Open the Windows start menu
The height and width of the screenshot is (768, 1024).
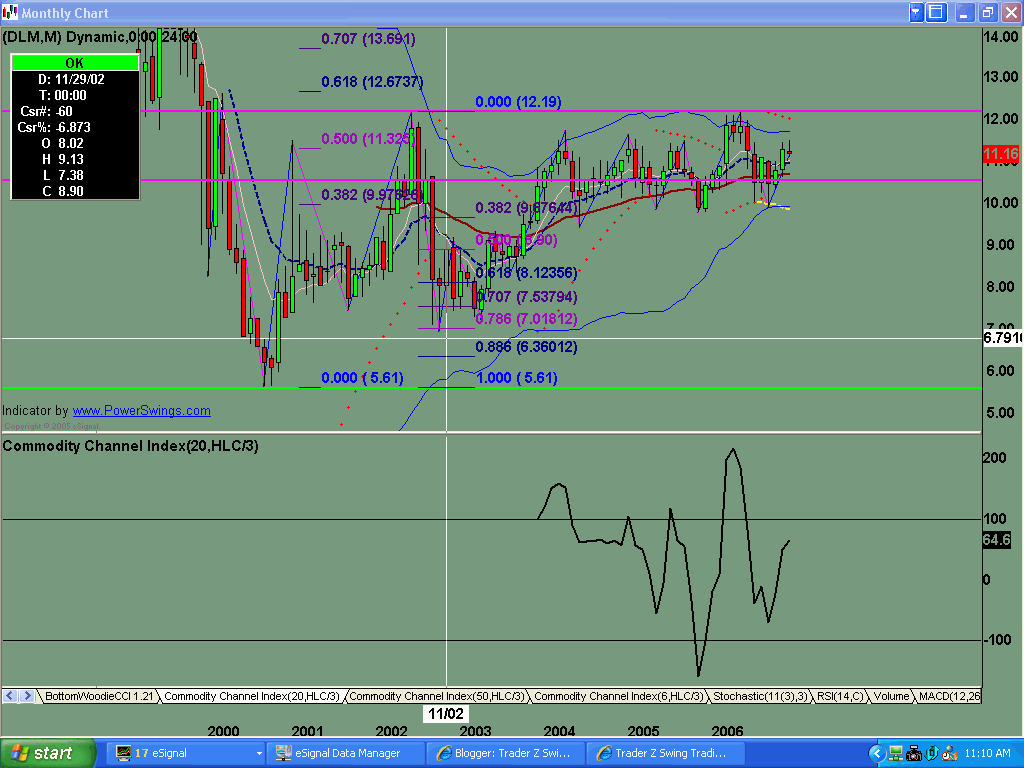click(x=48, y=753)
